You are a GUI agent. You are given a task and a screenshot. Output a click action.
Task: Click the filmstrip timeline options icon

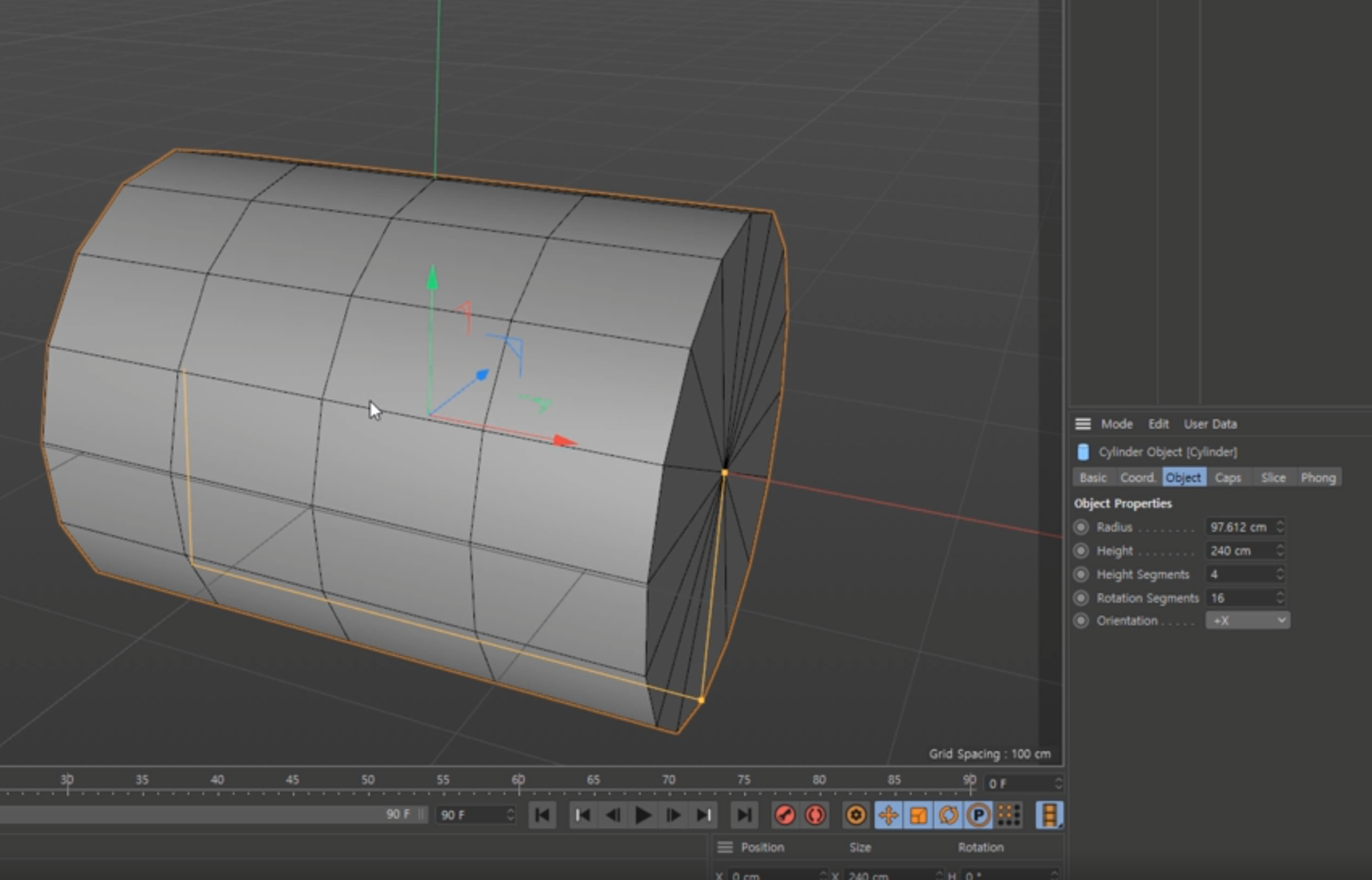1050,815
